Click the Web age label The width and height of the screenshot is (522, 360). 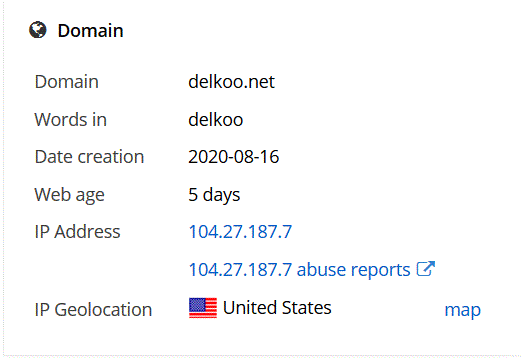tap(70, 195)
